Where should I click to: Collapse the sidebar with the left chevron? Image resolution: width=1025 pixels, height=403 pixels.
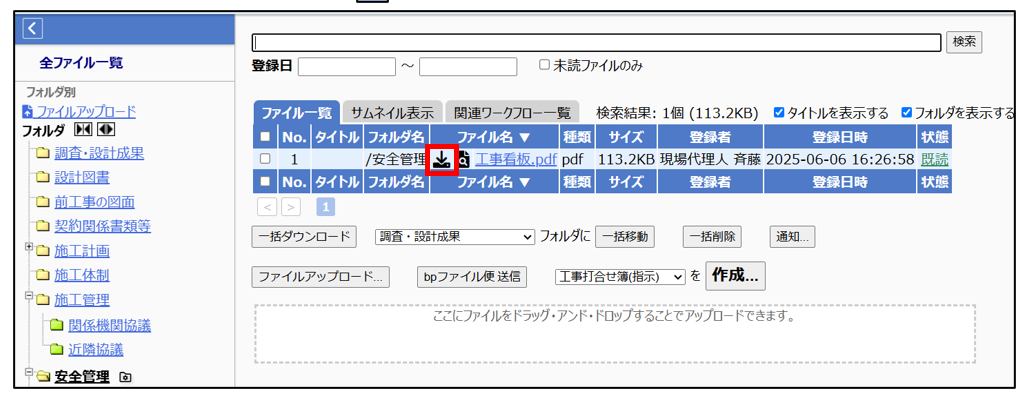[x=32, y=29]
